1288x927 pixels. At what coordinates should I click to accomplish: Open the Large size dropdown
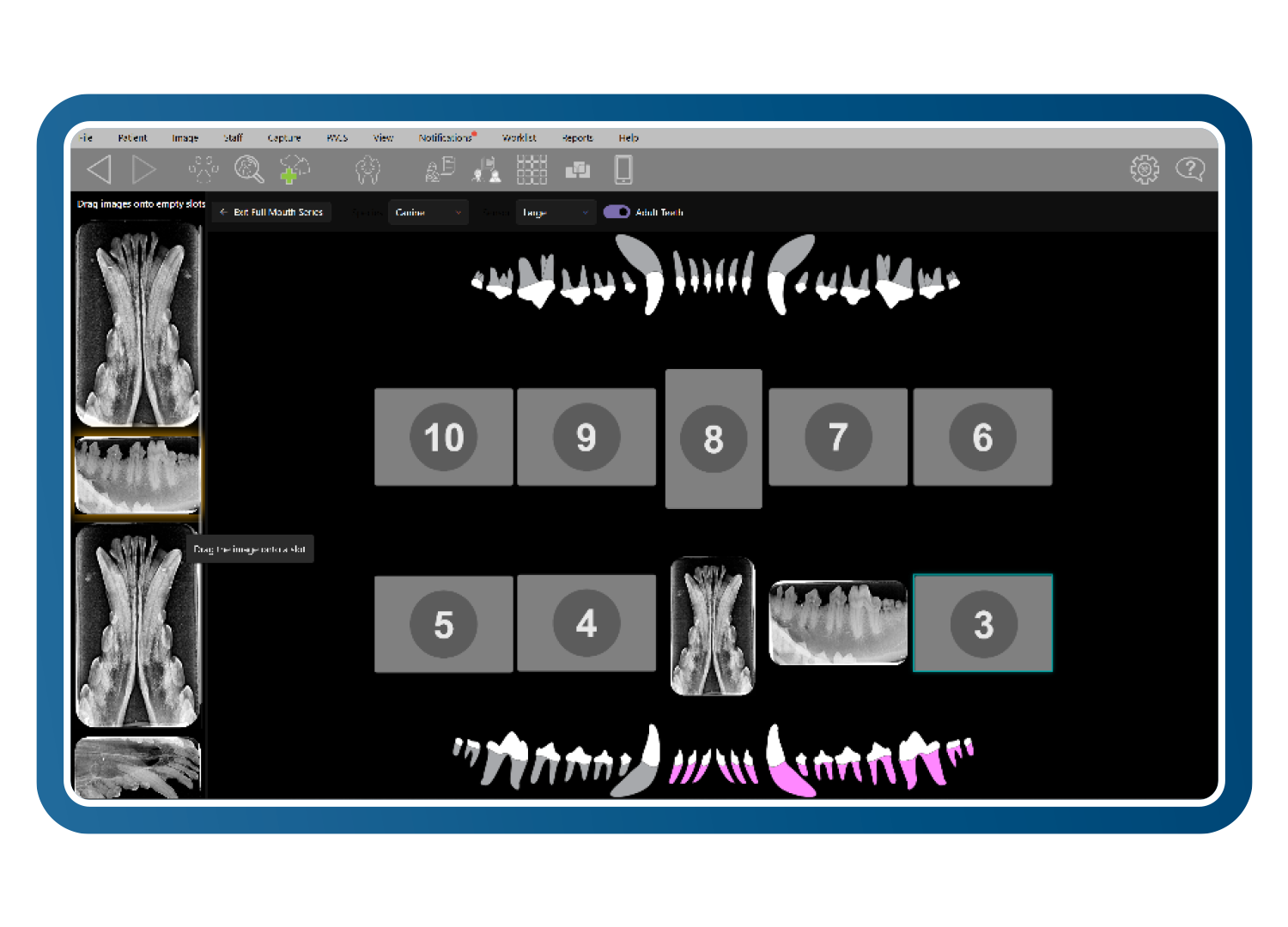556,212
